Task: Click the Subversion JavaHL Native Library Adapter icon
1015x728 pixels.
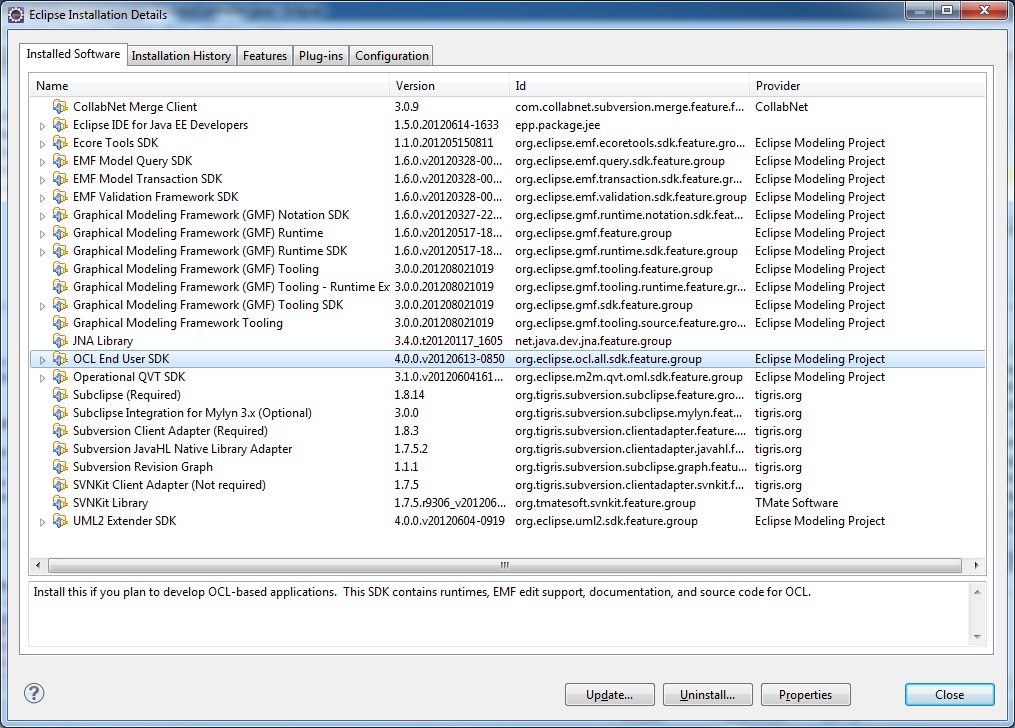Action: [x=60, y=449]
